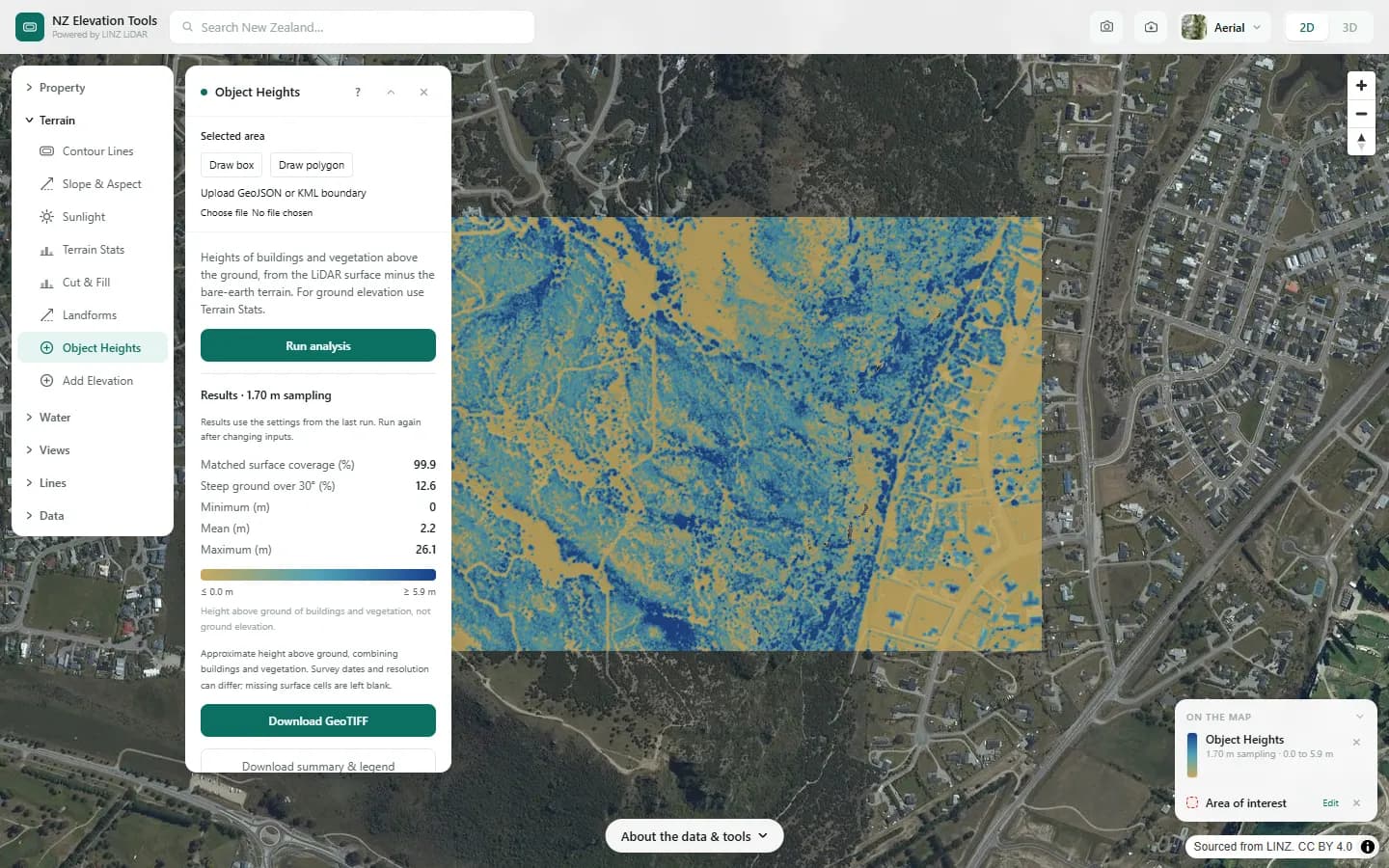Click the Search New Zealand field
This screenshot has height=868, width=1389.
tap(352, 27)
